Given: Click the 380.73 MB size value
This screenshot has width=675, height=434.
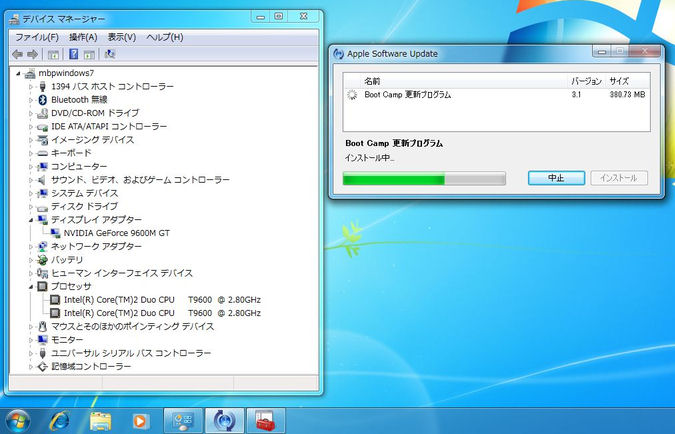Looking at the screenshot, I should pos(627,95).
